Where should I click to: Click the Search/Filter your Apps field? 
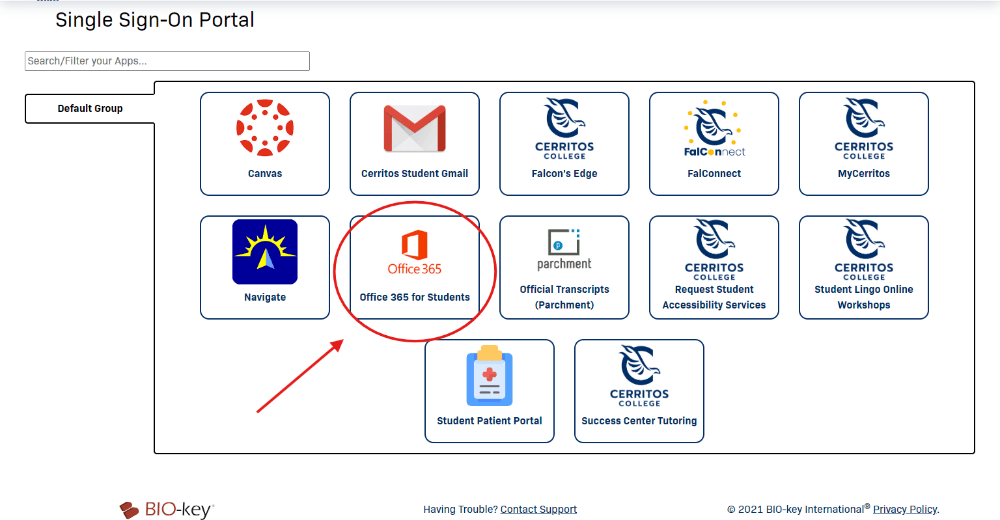tap(167, 61)
